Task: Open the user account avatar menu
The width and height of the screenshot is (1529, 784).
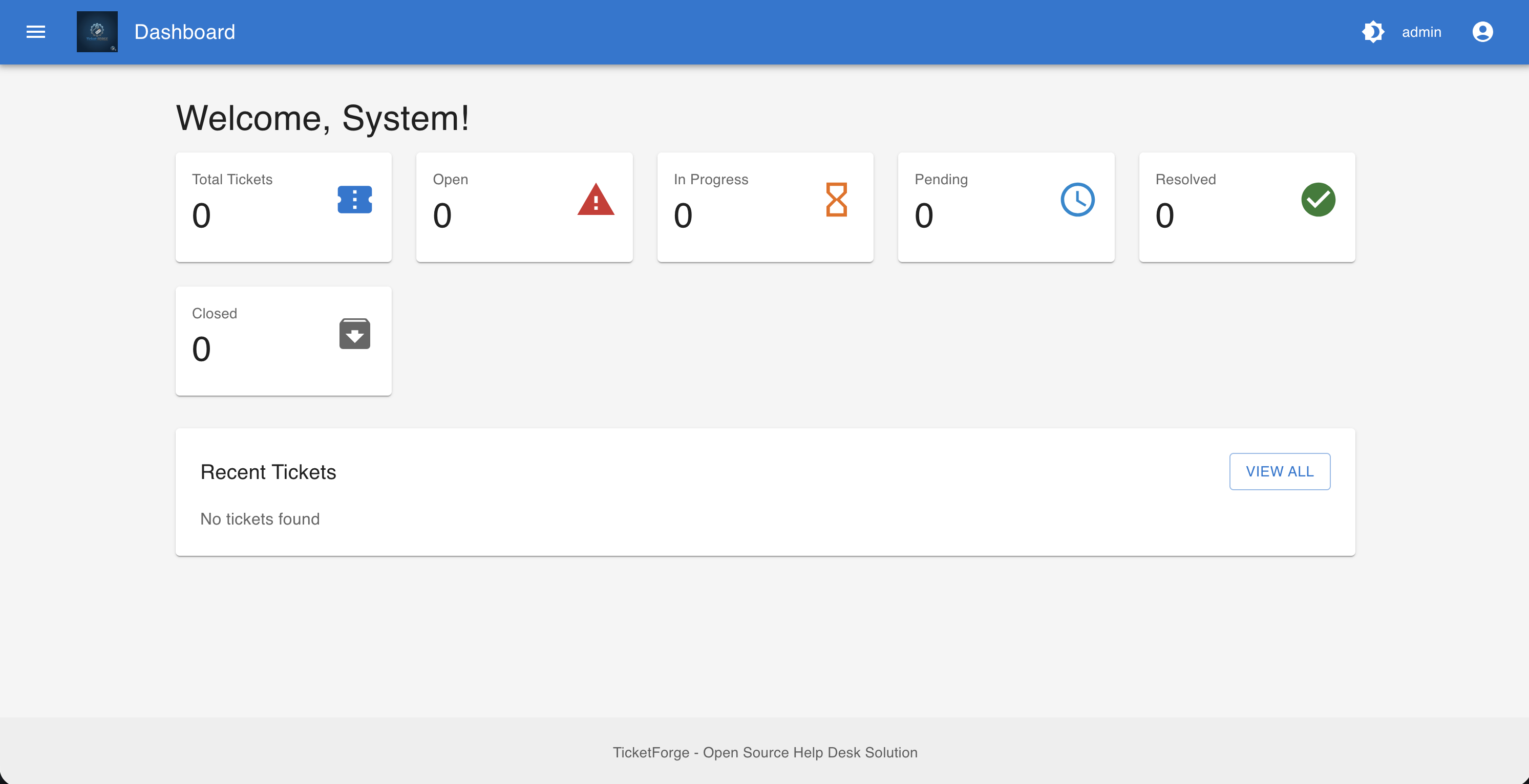Action: click(x=1482, y=32)
